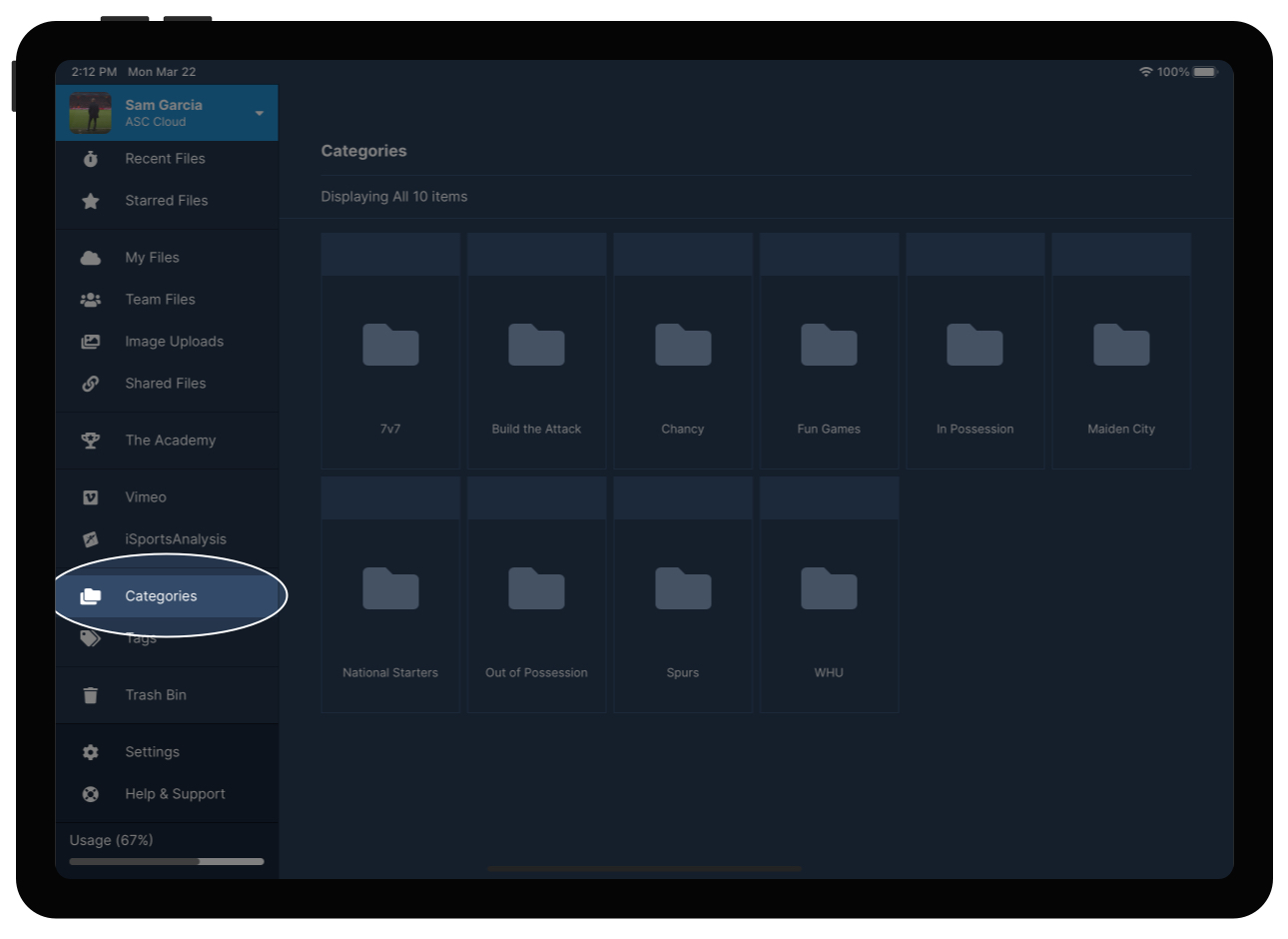Select the Image Uploads icon
The width and height of the screenshot is (1288, 939).
point(91,341)
